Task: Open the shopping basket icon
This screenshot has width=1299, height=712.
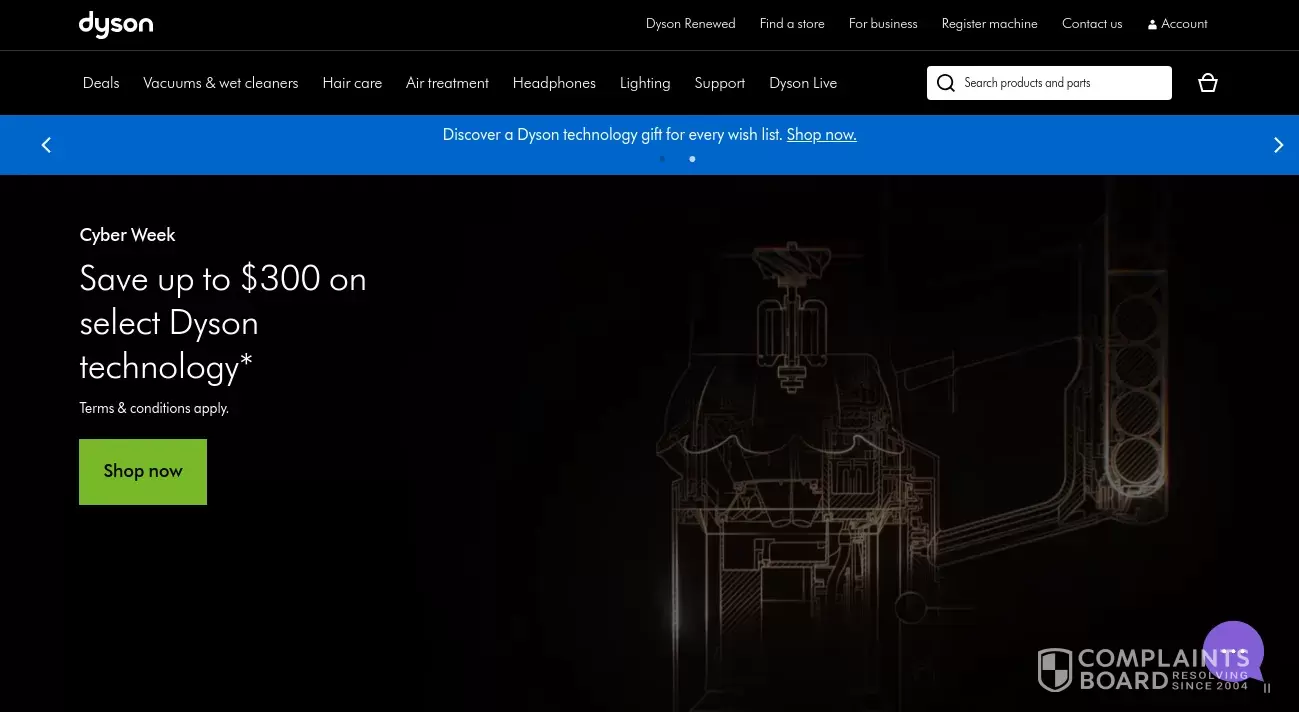Action: tap(1207, 83)
